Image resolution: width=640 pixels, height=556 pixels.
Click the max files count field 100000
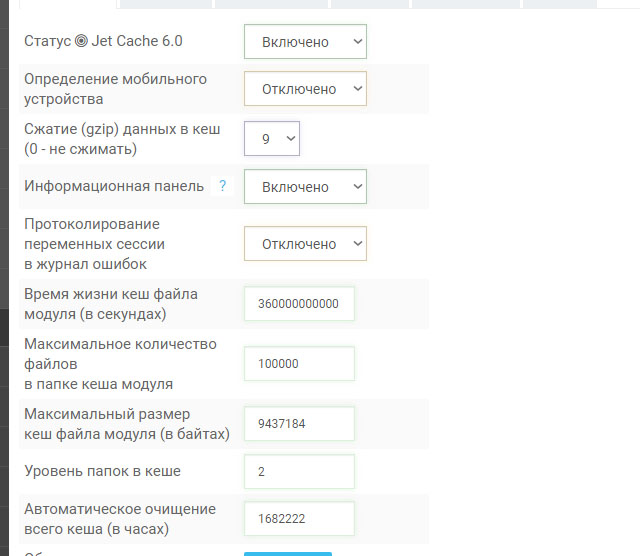tap(299, 364)
